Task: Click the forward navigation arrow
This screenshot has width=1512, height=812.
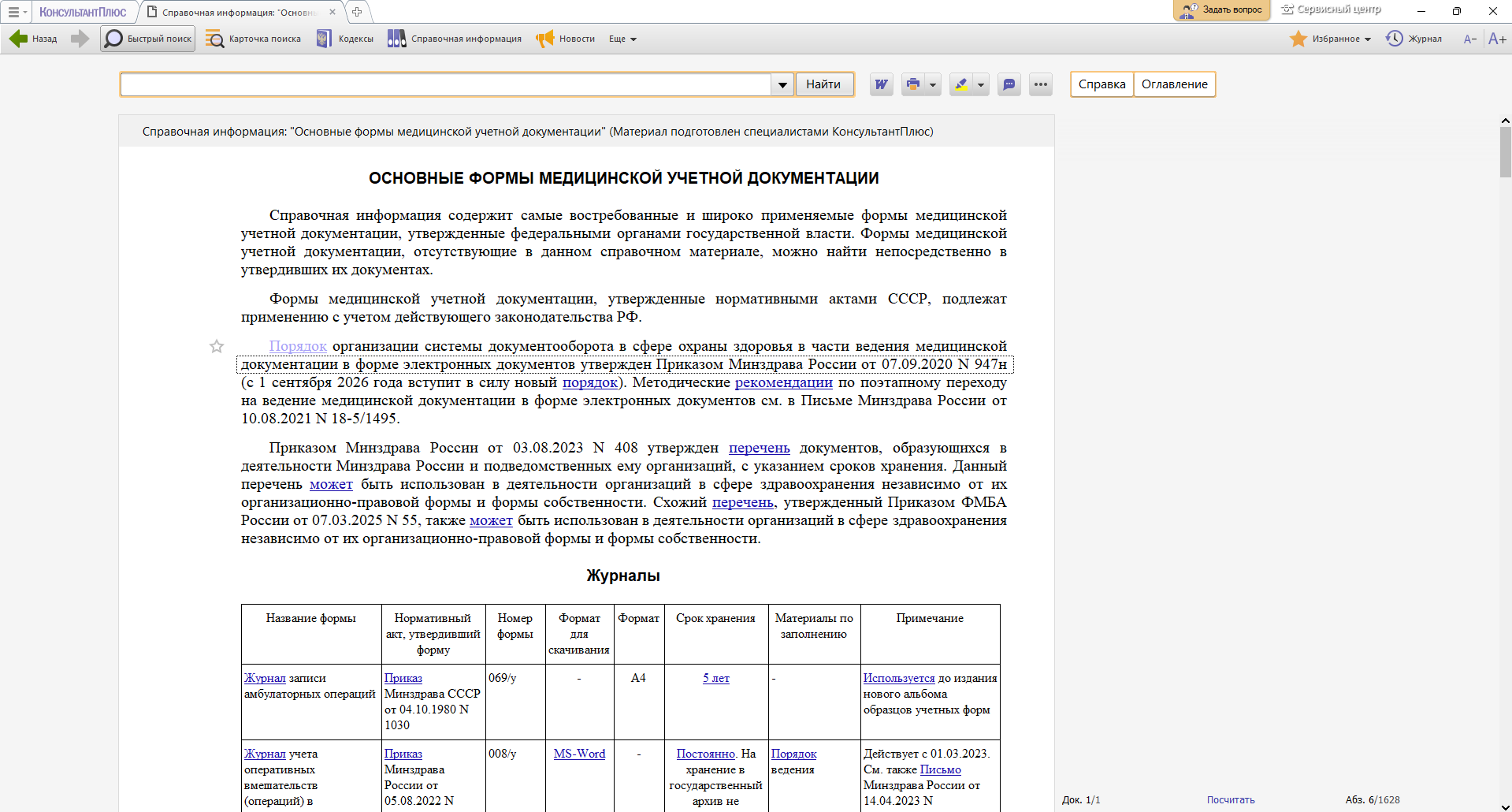Action: point(80,39)
